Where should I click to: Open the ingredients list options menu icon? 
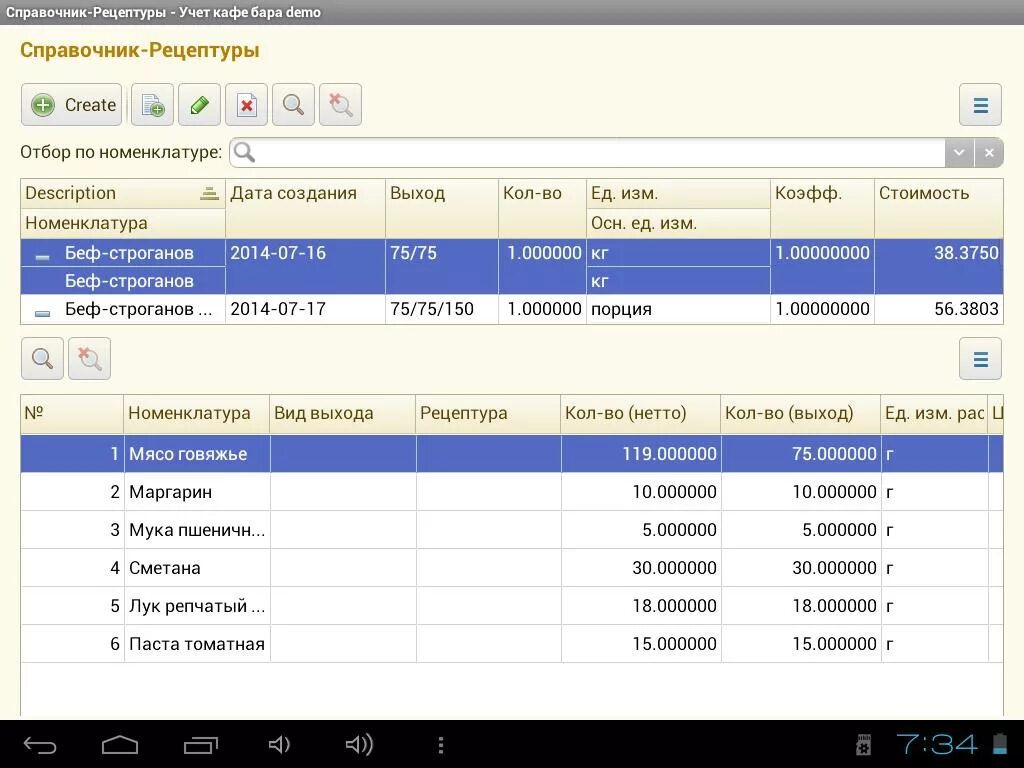point(980,359)
